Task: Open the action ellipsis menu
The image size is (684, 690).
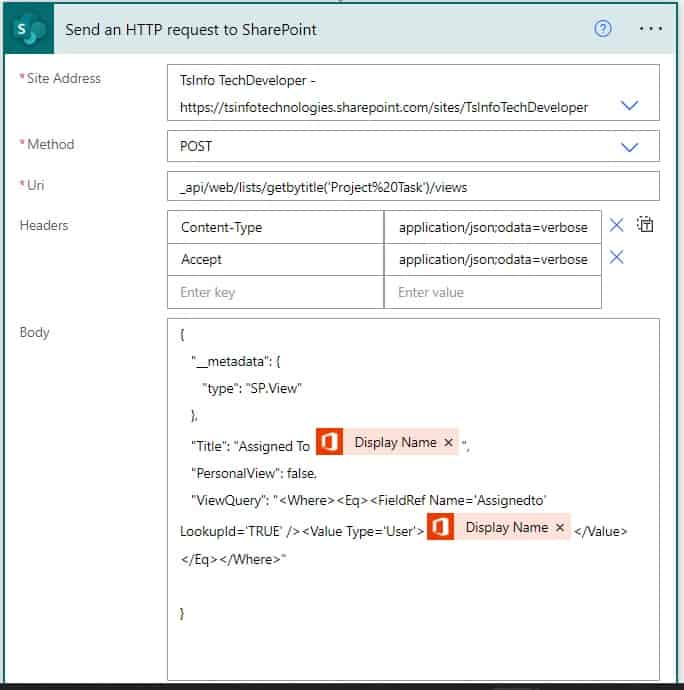Action: pos(651,29)
